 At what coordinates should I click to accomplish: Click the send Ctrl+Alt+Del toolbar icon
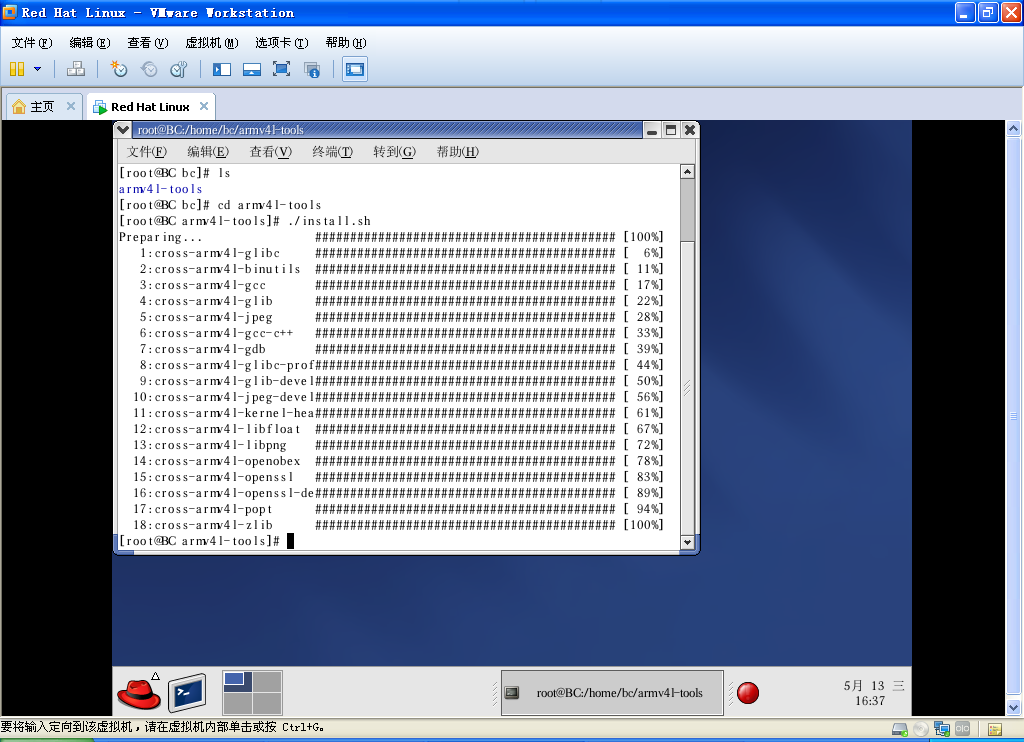click(x=76, y=69)
